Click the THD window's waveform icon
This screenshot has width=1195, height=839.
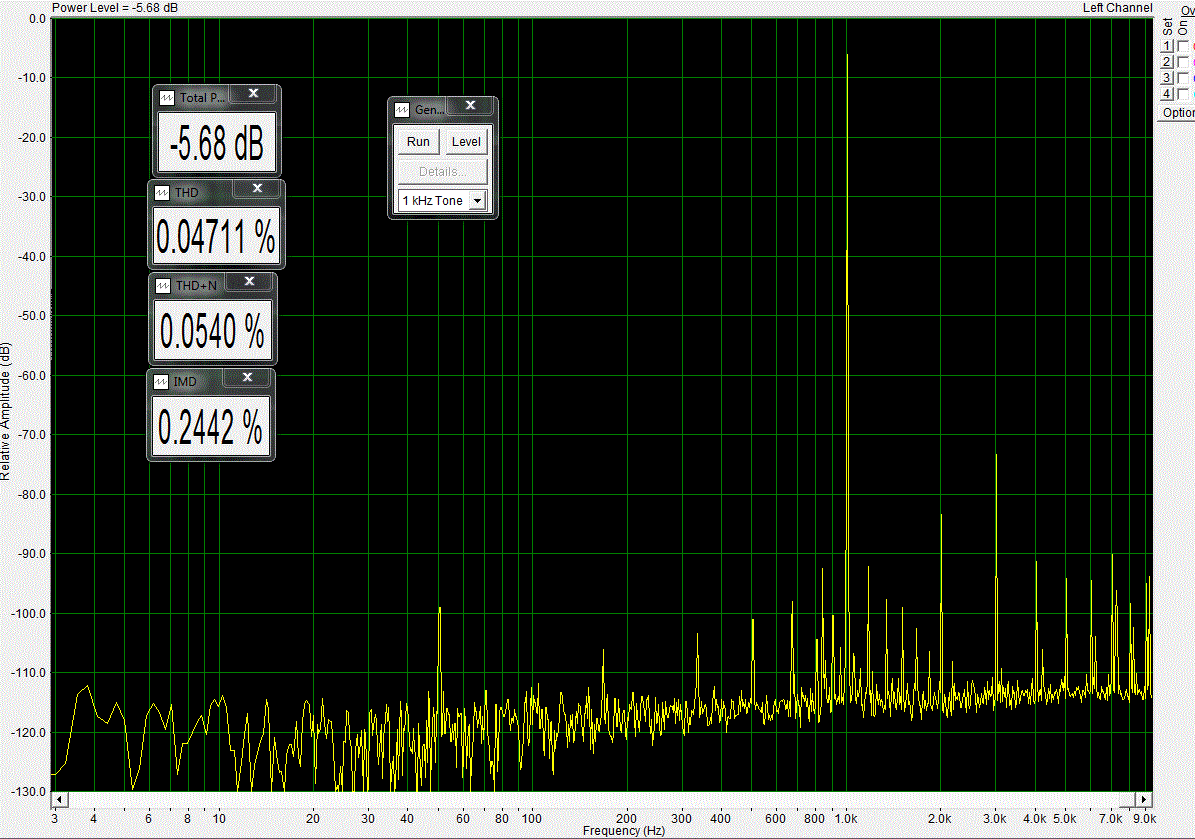point(162,193)
